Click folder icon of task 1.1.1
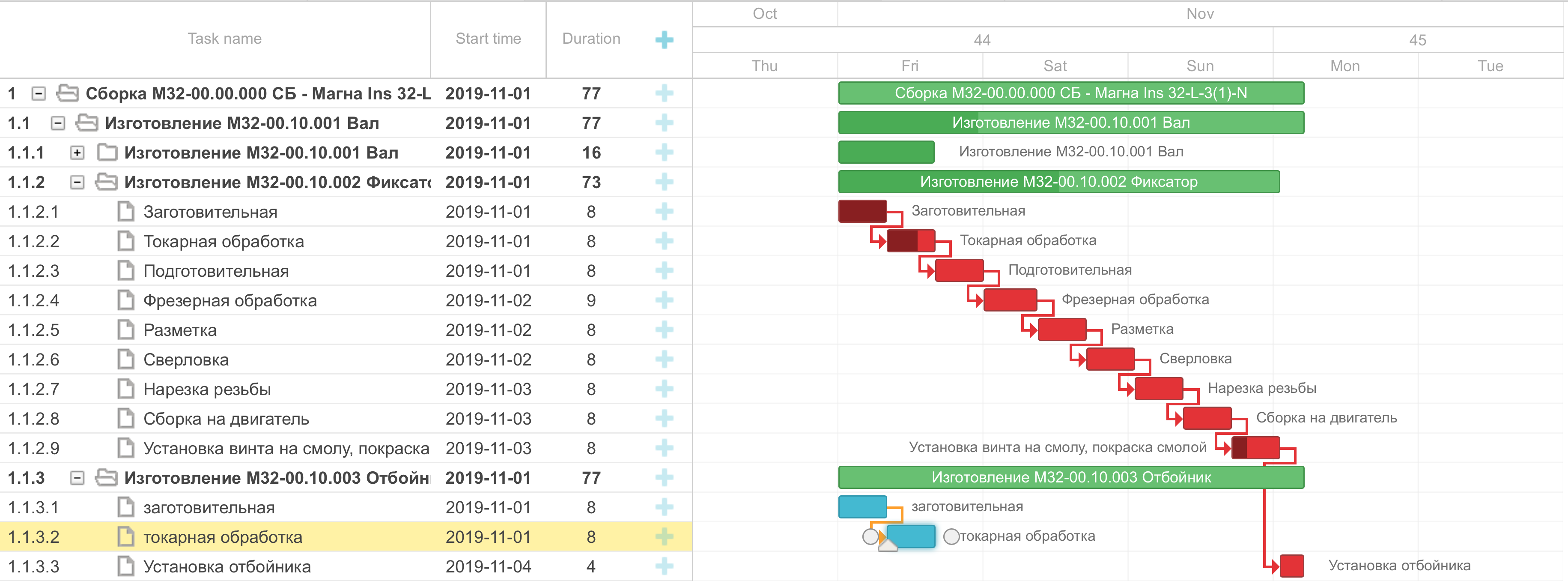Viewport: 1568px width, 581px height. pyautogui.click(x=107, y=152)
